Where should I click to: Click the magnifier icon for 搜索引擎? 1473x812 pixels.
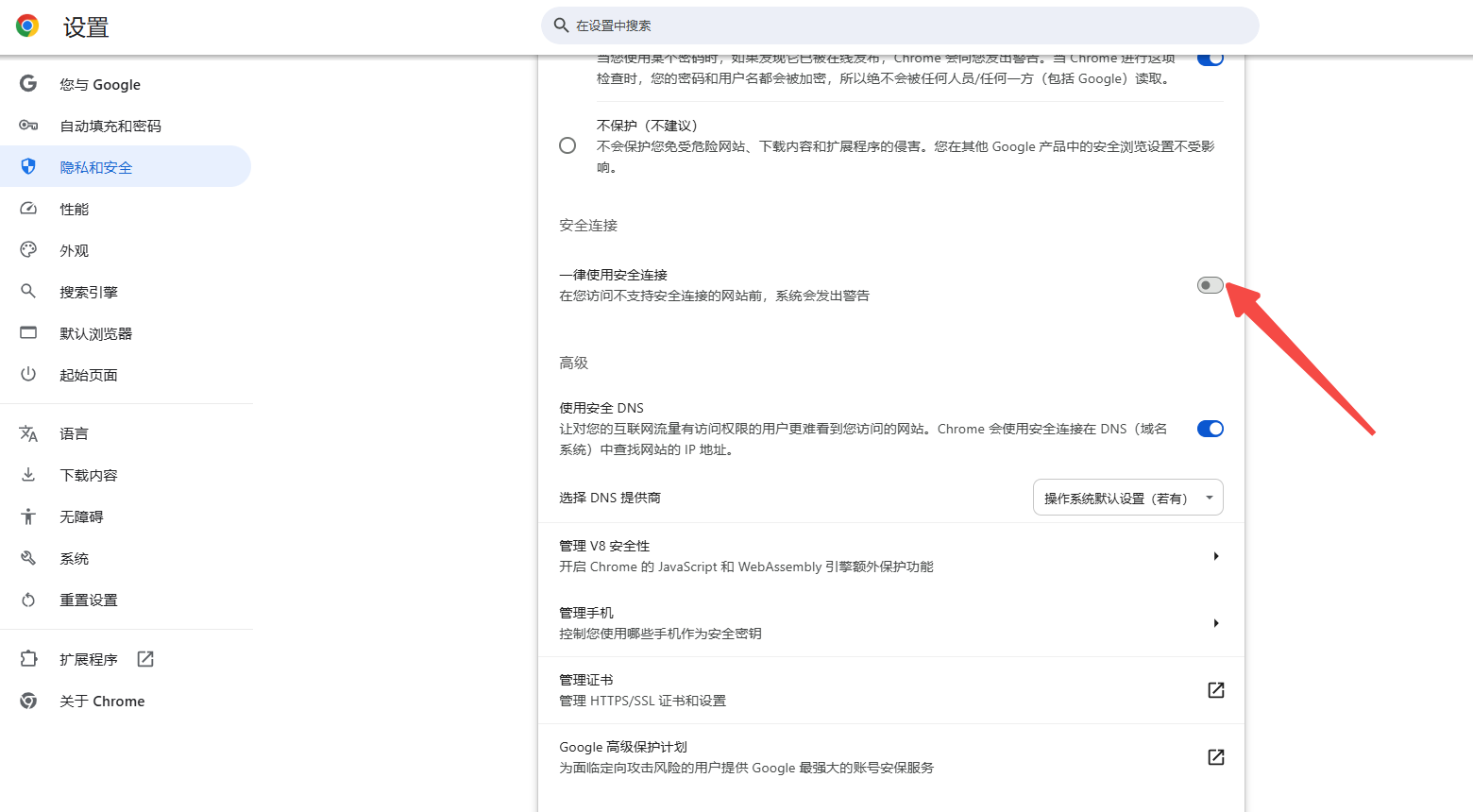click(x=28, y=292)
